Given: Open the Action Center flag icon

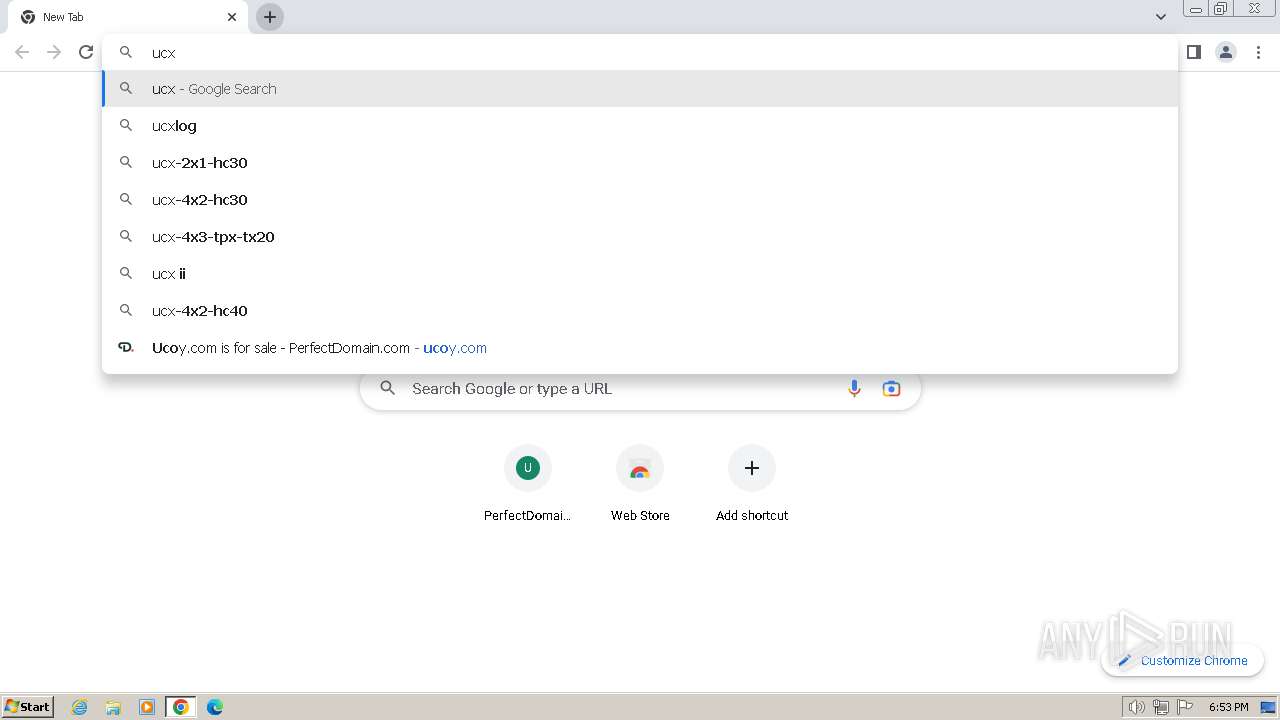Looking at the screenshot, I should click(x=1185, y=707).
